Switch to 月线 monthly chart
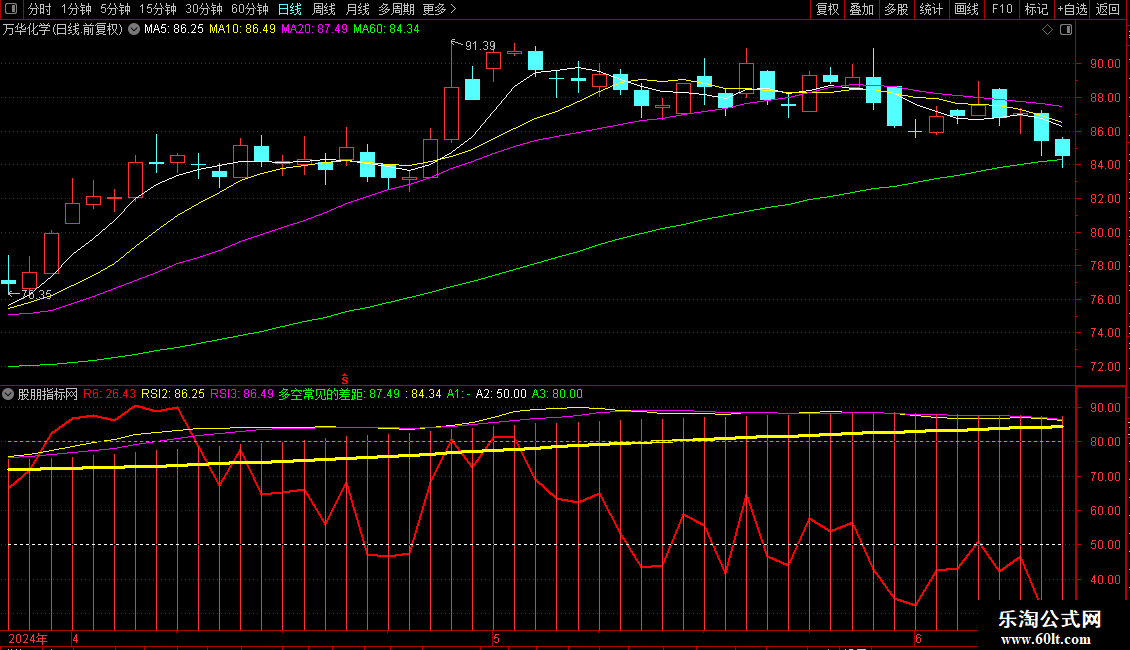 pos(357,9)
